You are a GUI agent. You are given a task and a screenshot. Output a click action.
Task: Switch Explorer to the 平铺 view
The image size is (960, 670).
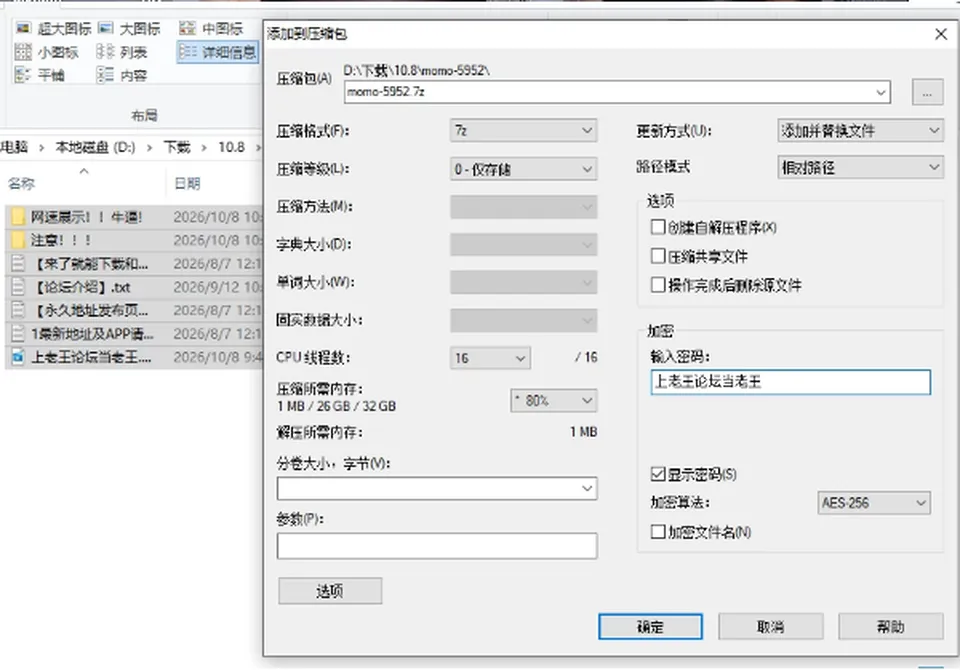(x=40, y=75)
